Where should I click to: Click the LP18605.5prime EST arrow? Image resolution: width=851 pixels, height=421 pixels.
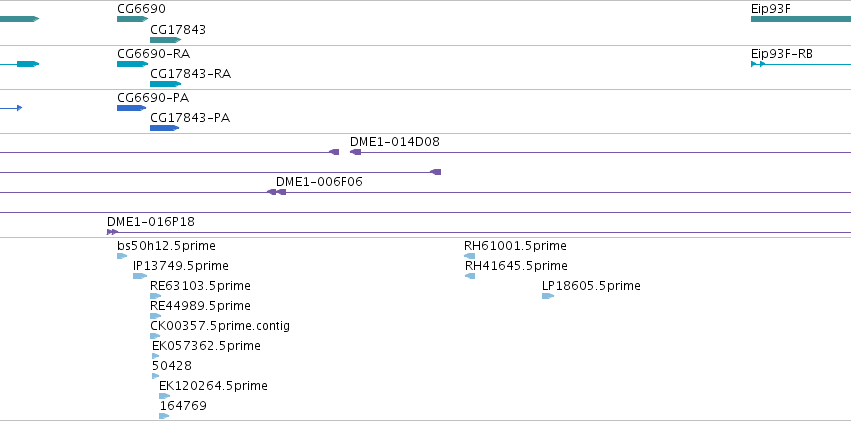click(x=548, y=296)
